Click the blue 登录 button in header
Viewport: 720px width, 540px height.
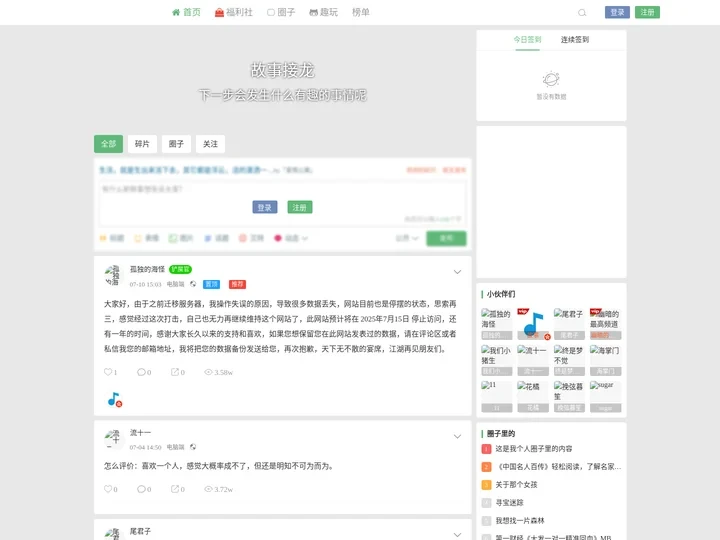point(617,12)
